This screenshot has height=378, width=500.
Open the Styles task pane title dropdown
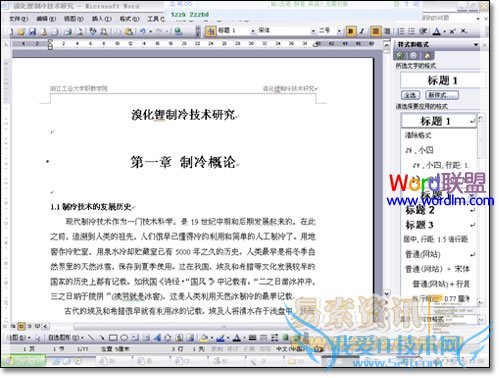point(476,44)
